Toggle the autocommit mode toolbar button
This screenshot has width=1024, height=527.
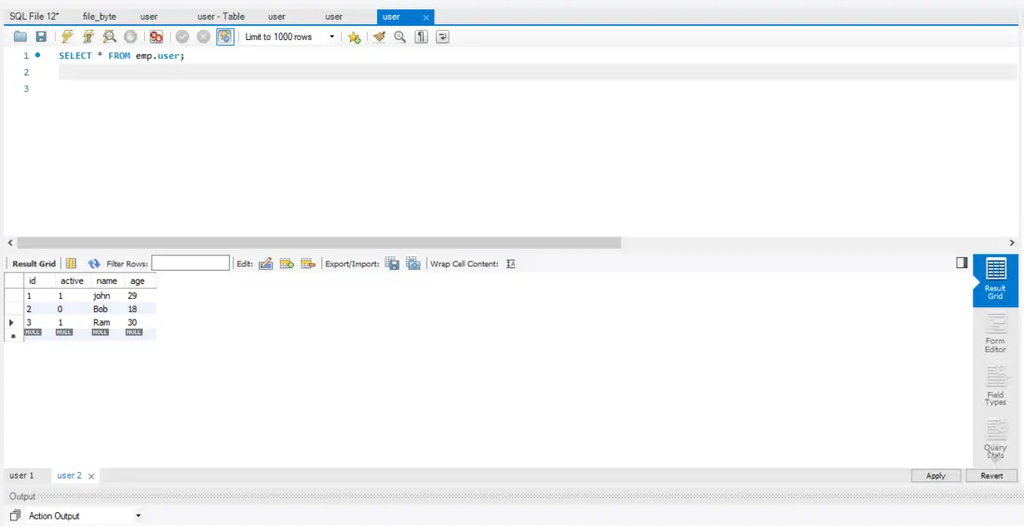(224, 37)
